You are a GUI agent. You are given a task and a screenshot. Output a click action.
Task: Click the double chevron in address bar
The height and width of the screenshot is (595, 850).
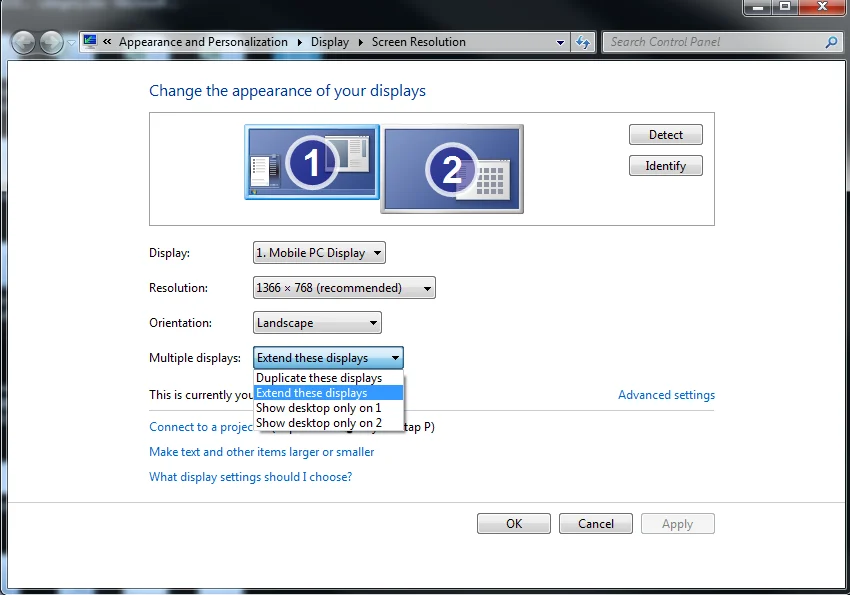click(x=107, y=42)
